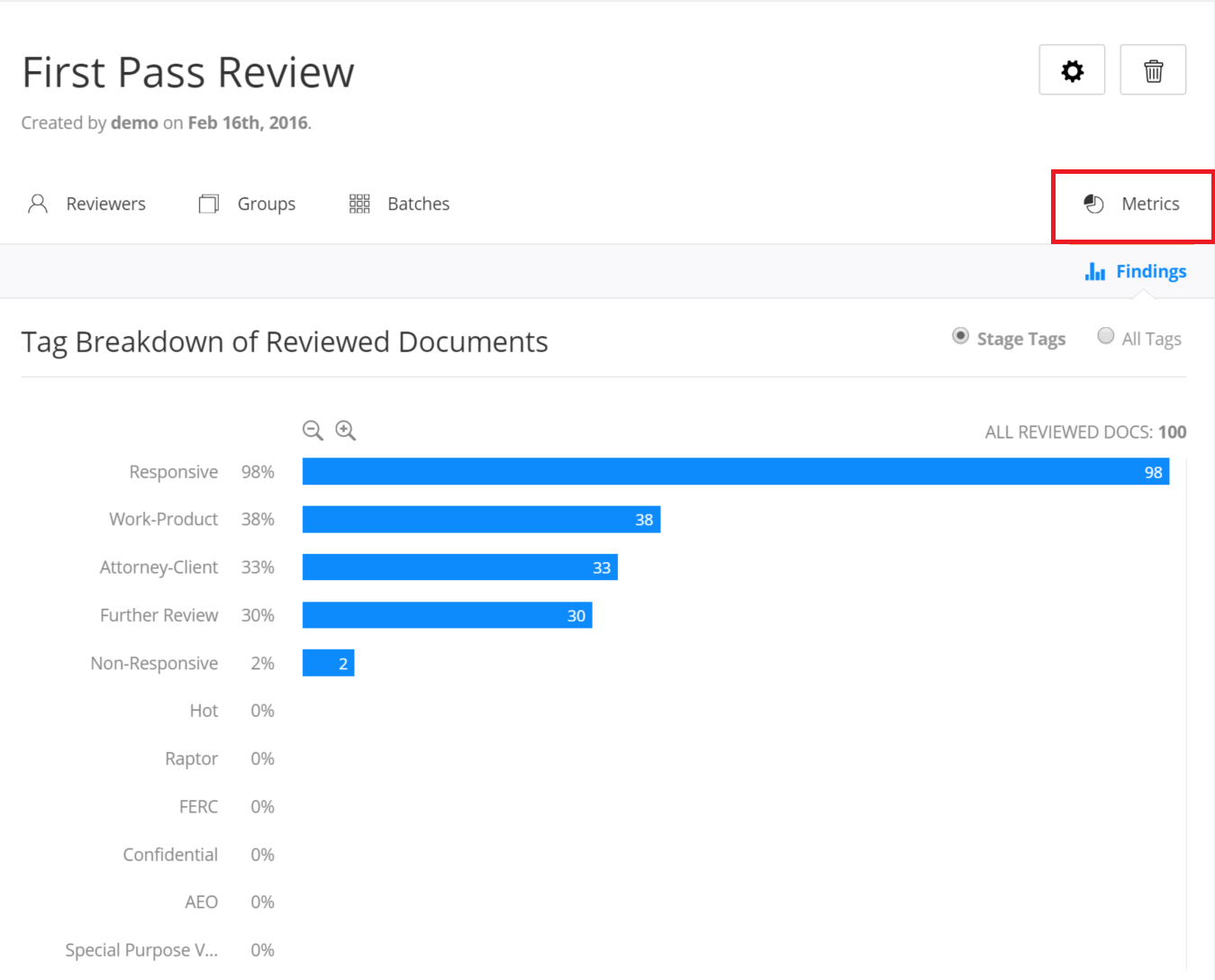Click the First Pass Review title
The width and height of the screenshot is (1215, 980).
click(188, 72)
